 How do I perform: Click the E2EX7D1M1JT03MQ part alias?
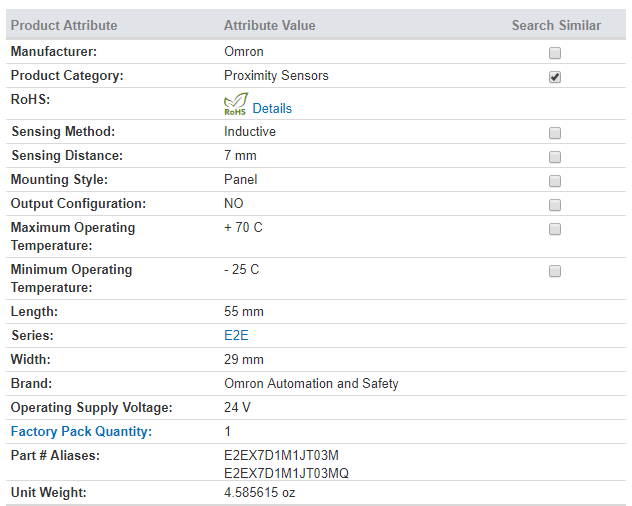[286, 473]
